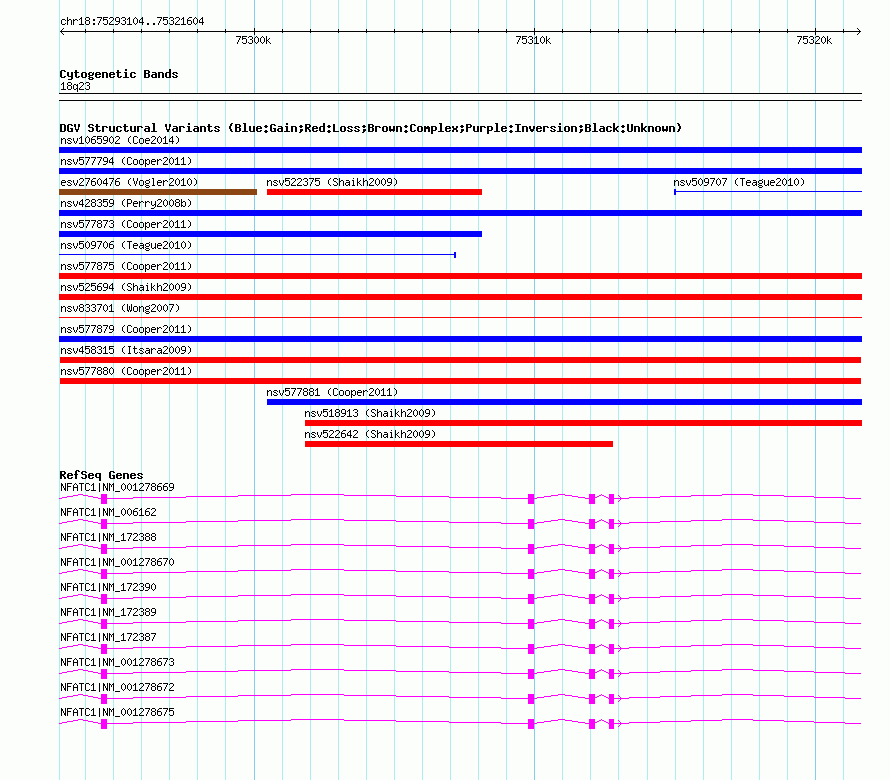Click exon at 75310k on NM_006162 transcript
The image size is (890, 780).
click(531, 524)
